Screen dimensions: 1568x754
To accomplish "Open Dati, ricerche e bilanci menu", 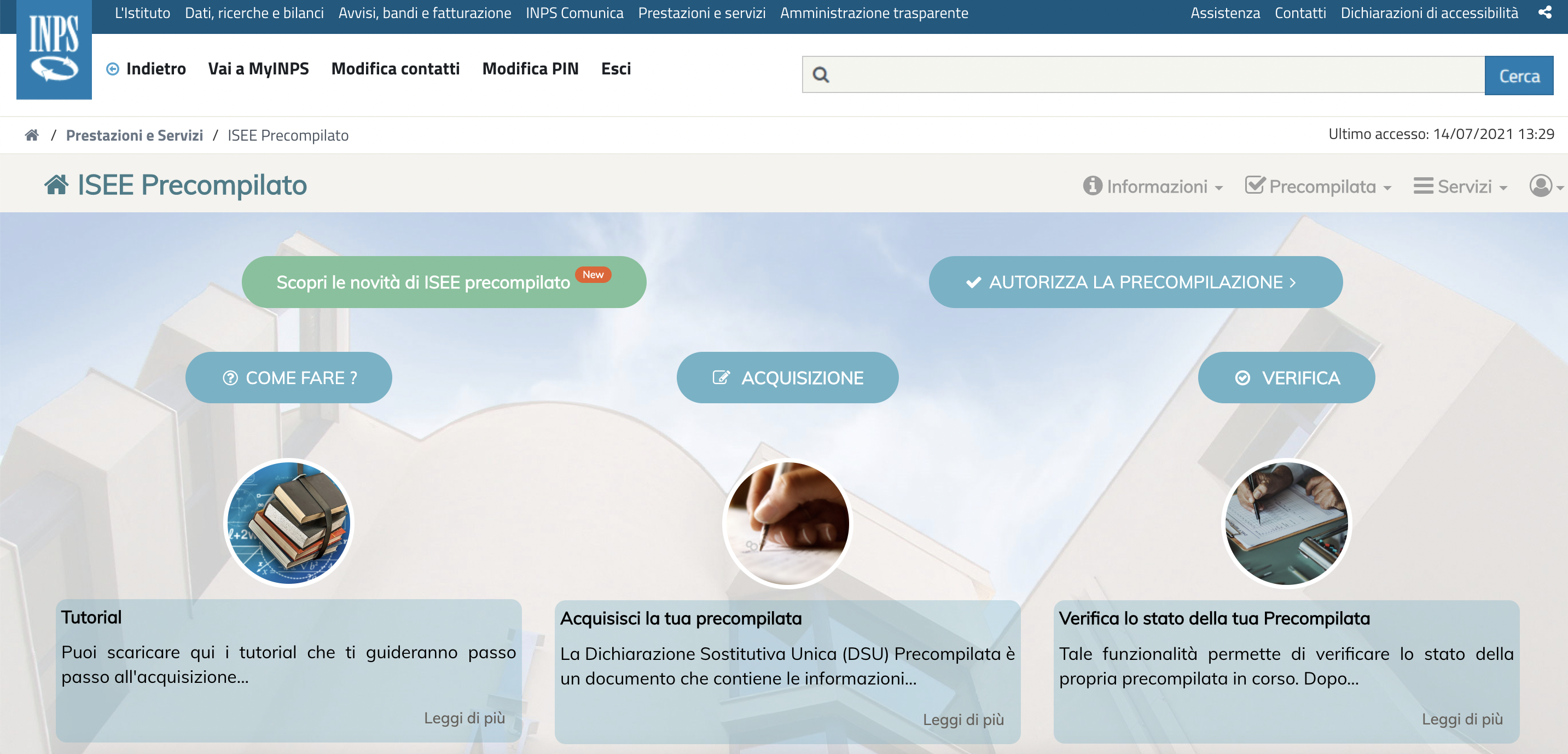I will click(254, 13).
